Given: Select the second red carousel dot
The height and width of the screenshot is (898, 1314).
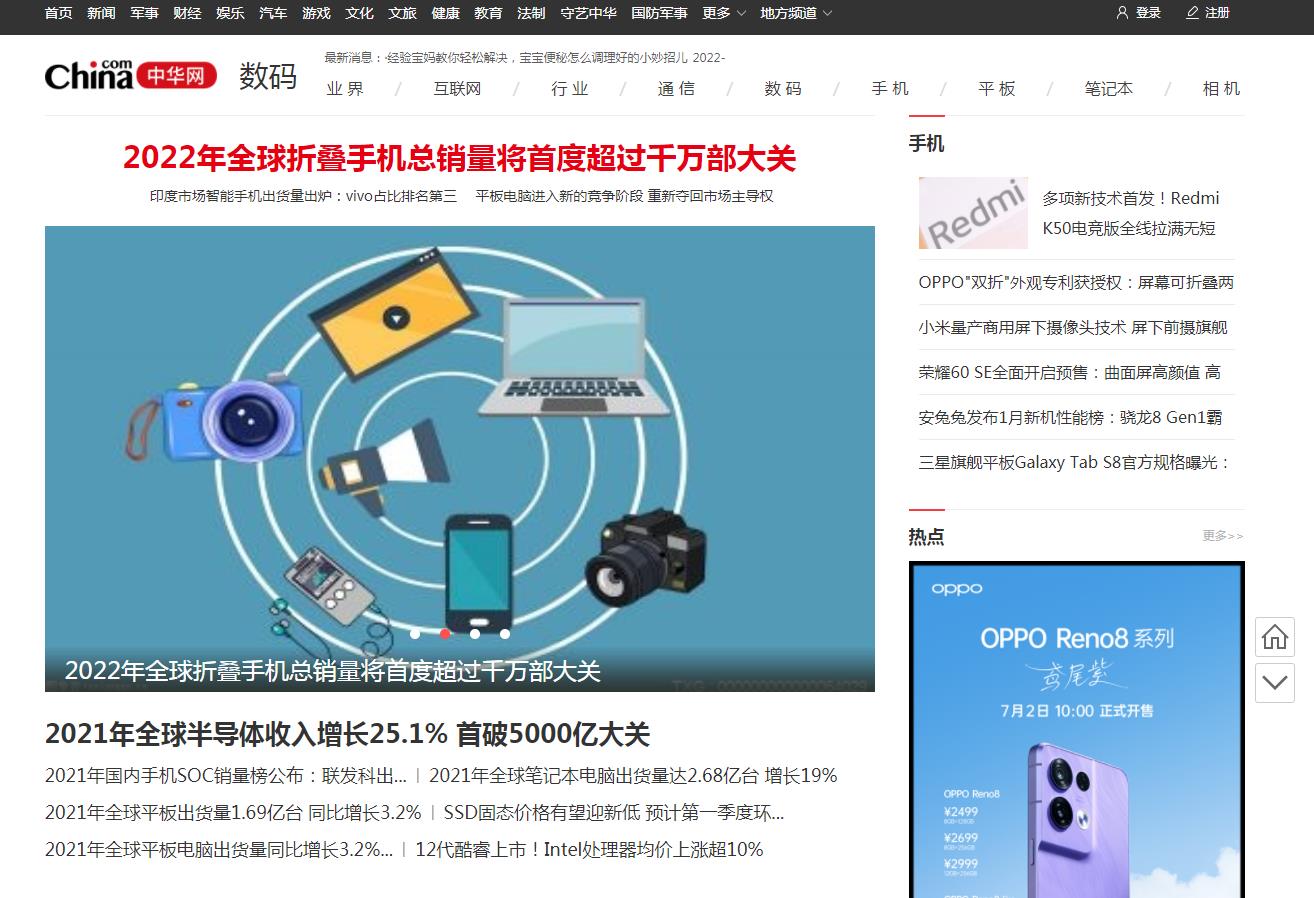Looking at the screenshot, I should (x=445, y=633).
